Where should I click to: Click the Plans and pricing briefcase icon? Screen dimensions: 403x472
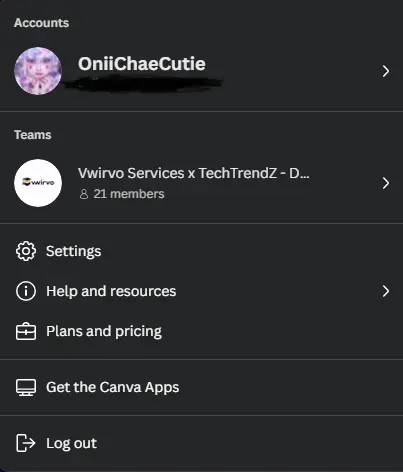[26, 331]
